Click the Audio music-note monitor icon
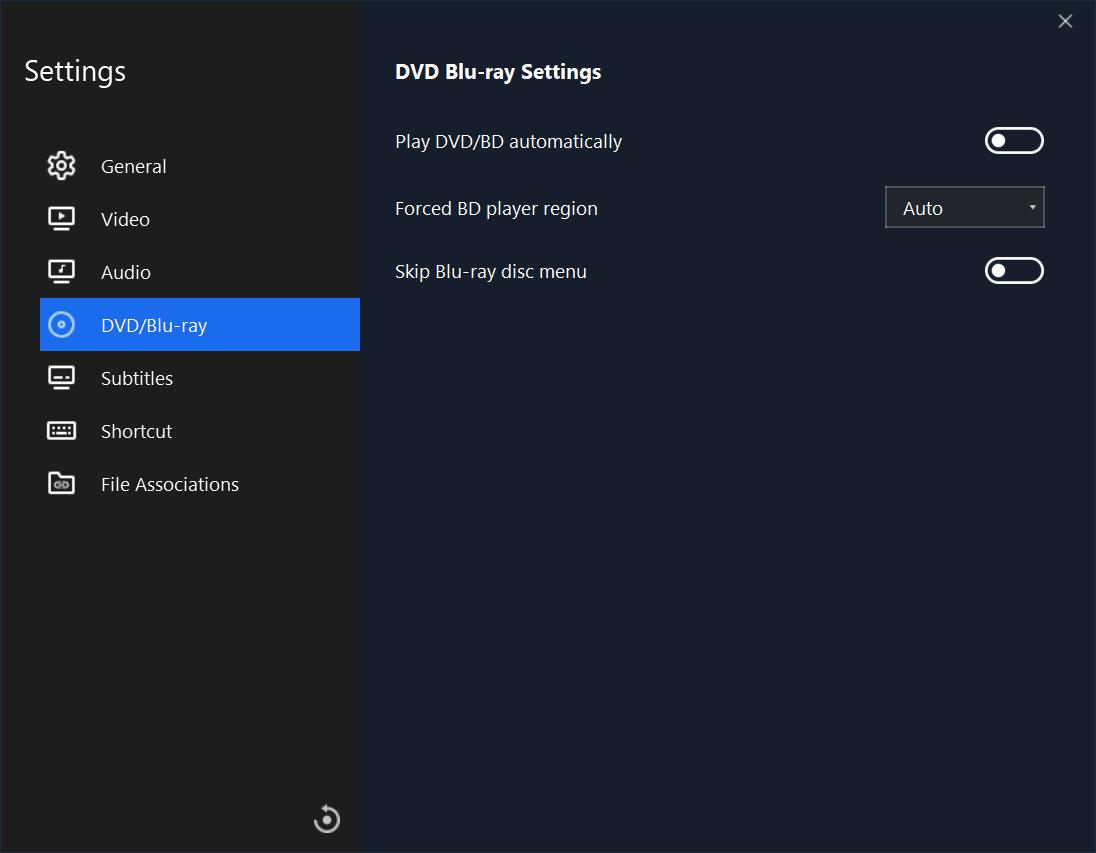 pos(62,272)
